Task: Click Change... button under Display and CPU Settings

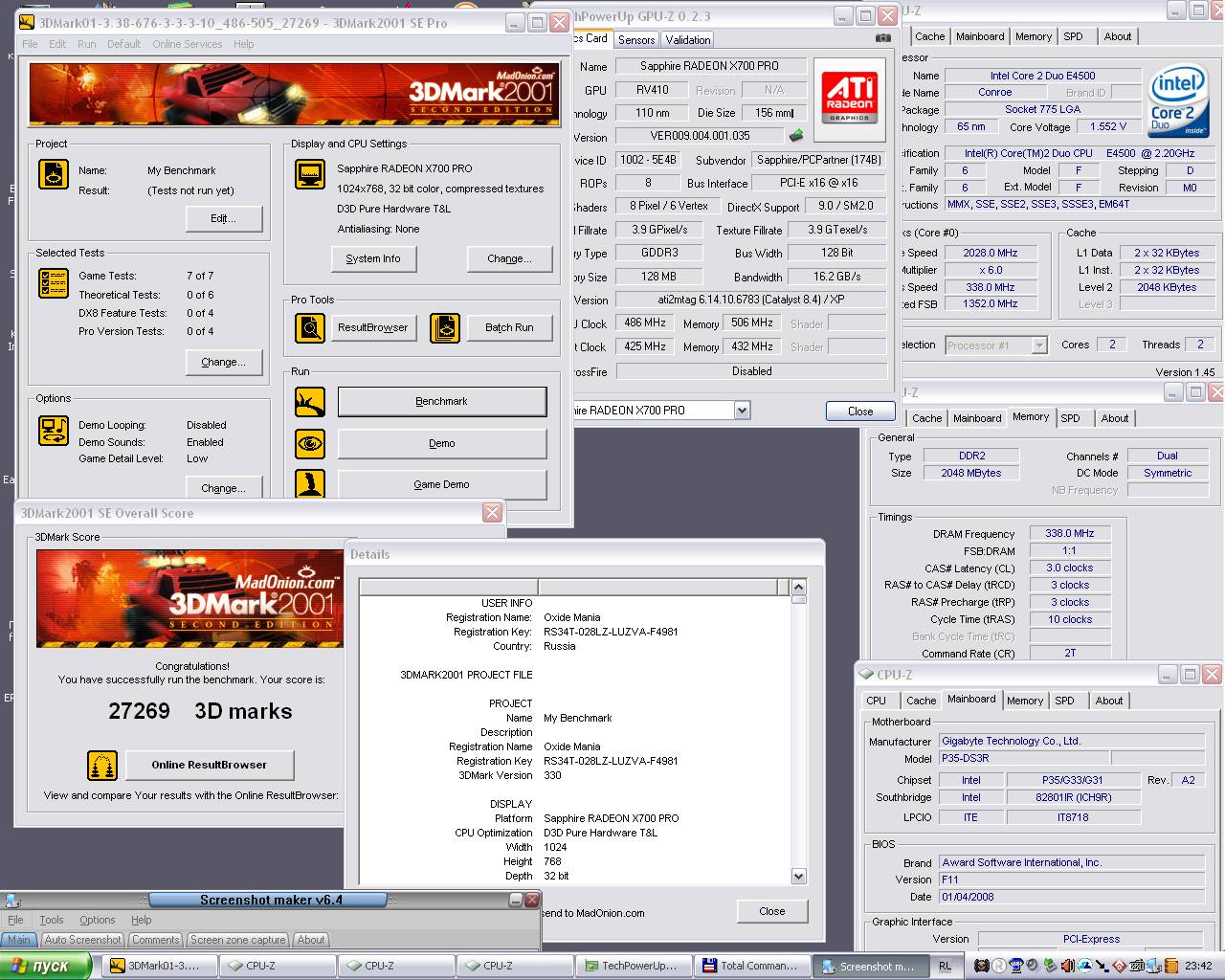Action: coord(509,258)
